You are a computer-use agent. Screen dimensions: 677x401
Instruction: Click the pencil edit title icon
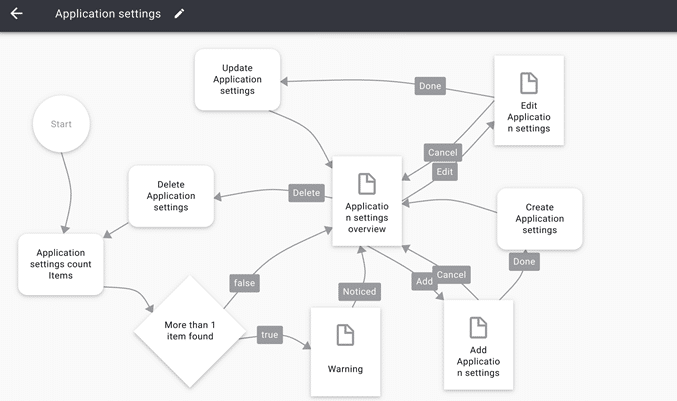179,14
